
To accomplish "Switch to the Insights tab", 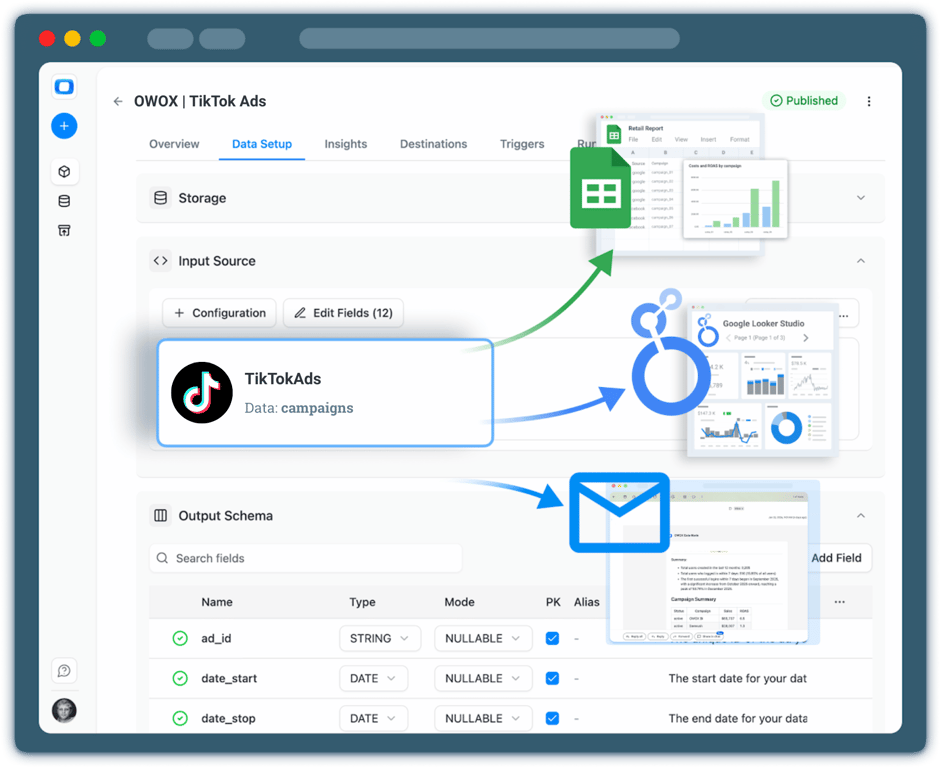I will [346, 144].
